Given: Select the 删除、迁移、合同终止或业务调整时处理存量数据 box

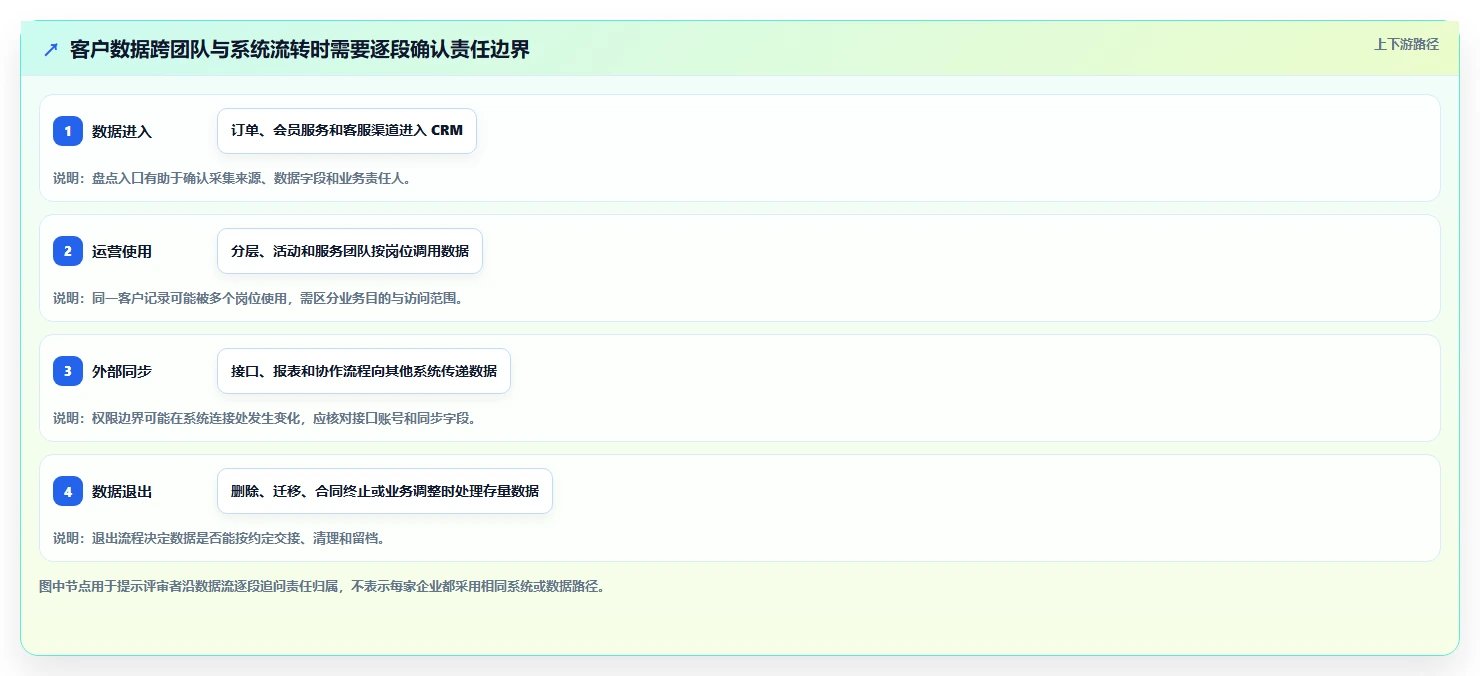Looking at the screenshot, I should [385, 491].
